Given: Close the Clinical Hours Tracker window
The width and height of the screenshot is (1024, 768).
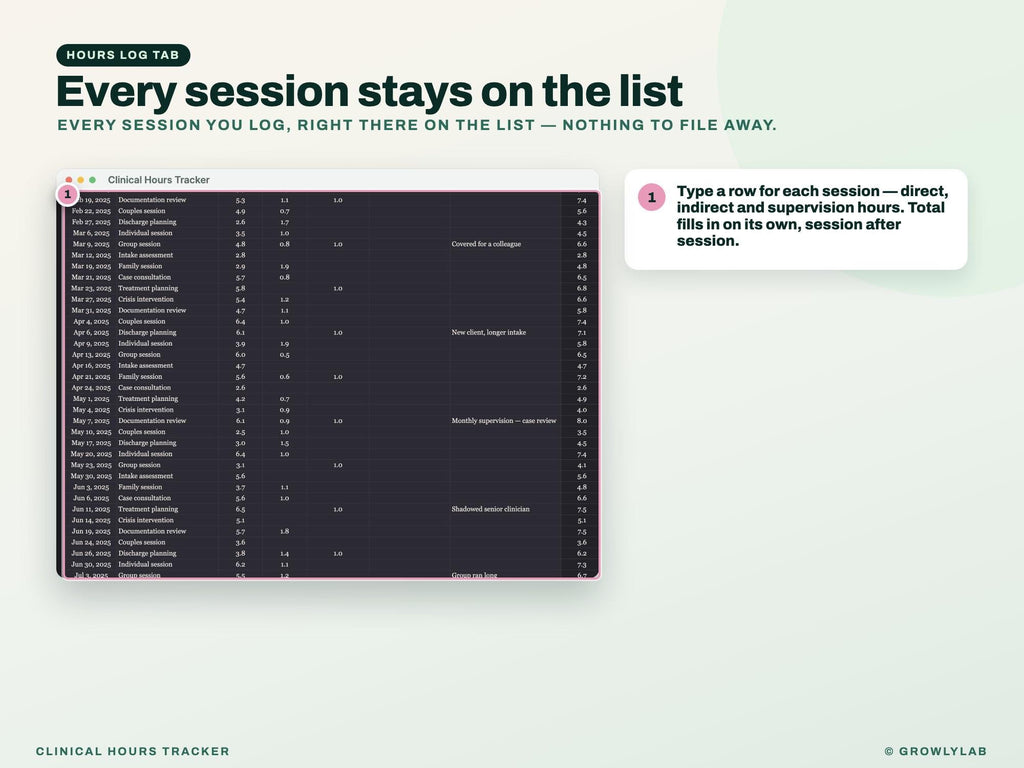Looking at the screenshot, I should [x=69, y=180].
